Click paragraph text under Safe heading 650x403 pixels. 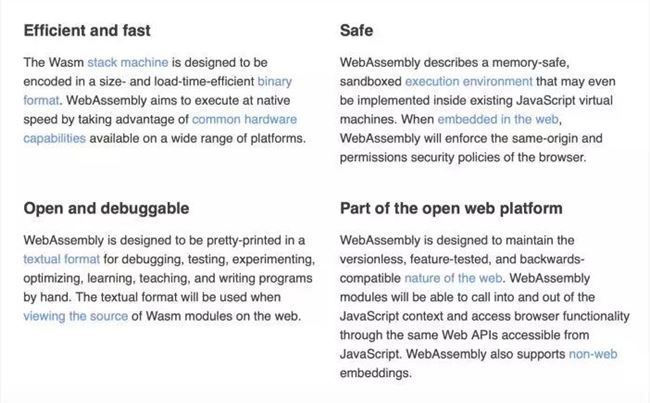point(478,110)
